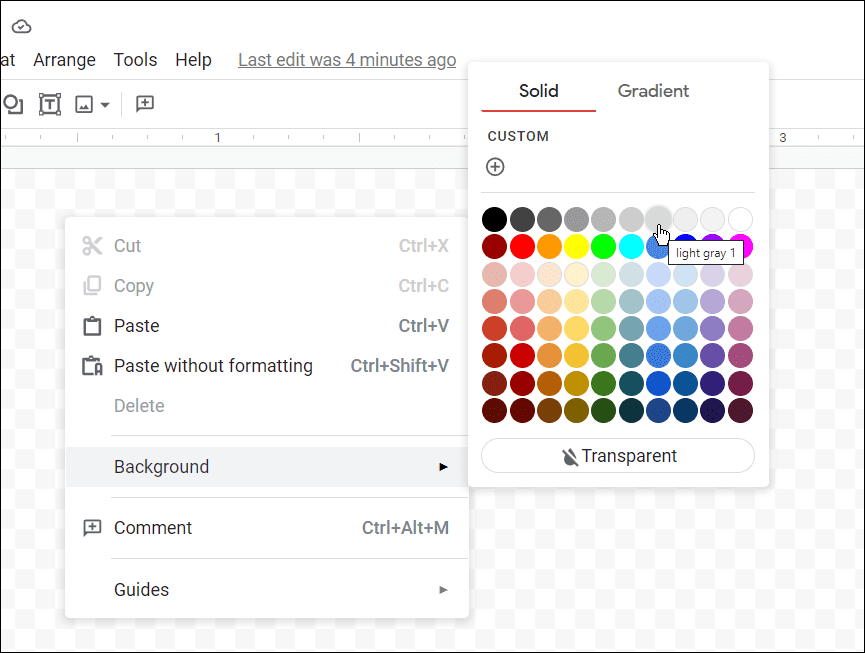This screenshot has width=865, height=653.
Task: Select the Copy text entry
Action: pos(134,286)
